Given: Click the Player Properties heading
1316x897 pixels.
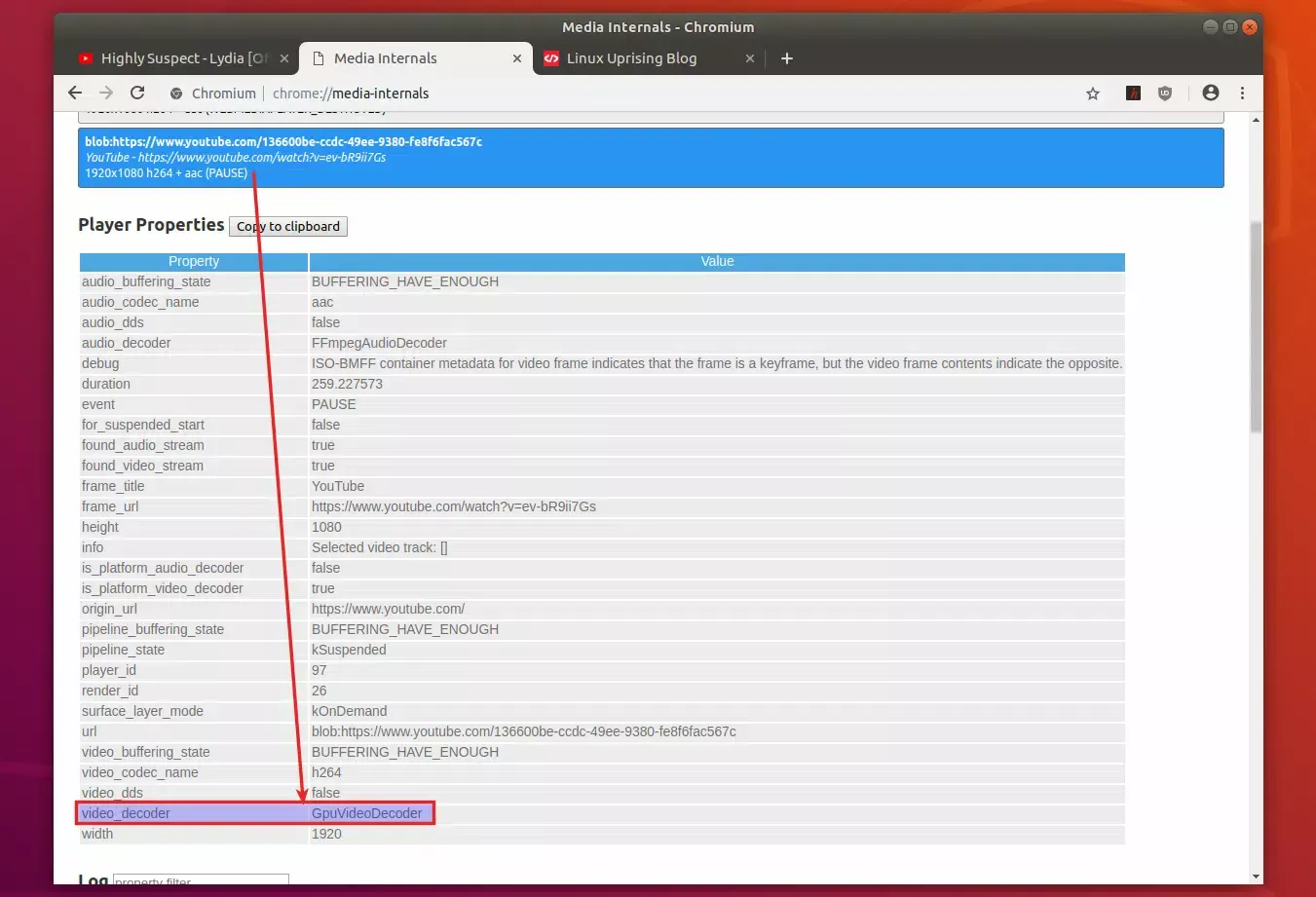Looking at the screenshot, I should pos(151,224).
